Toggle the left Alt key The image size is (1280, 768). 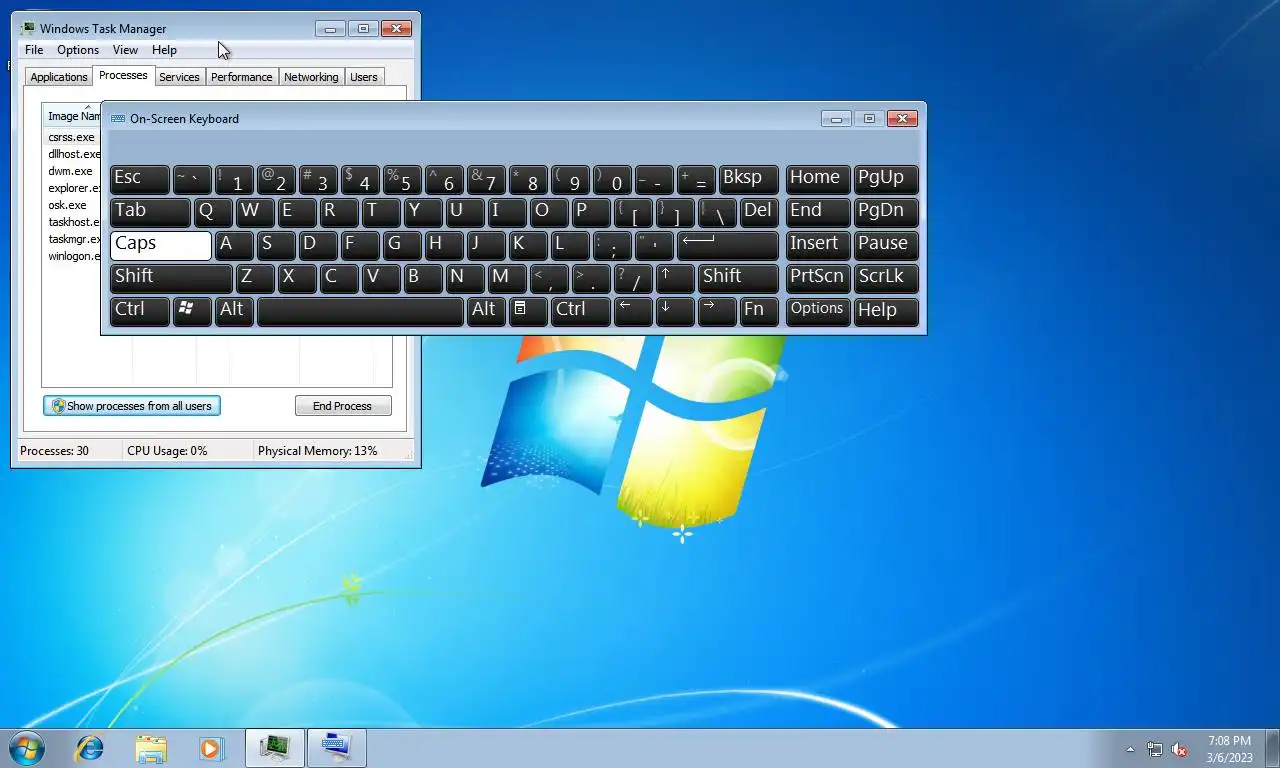[234, 310]
